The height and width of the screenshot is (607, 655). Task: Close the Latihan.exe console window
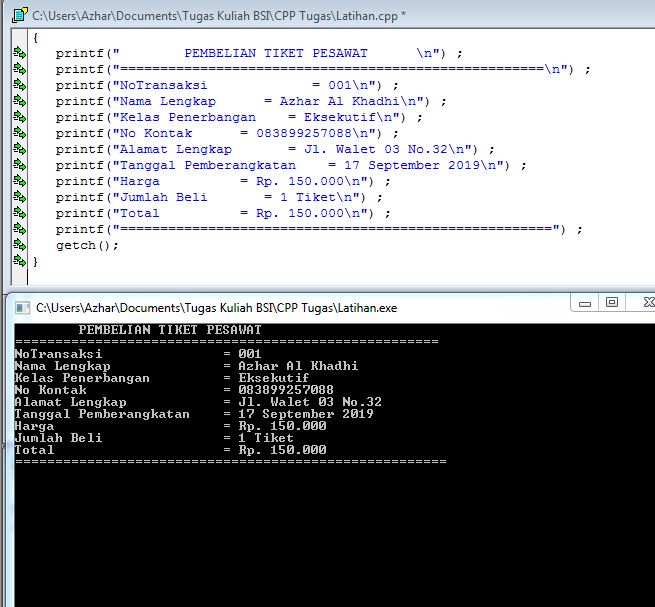coord(645,302)
